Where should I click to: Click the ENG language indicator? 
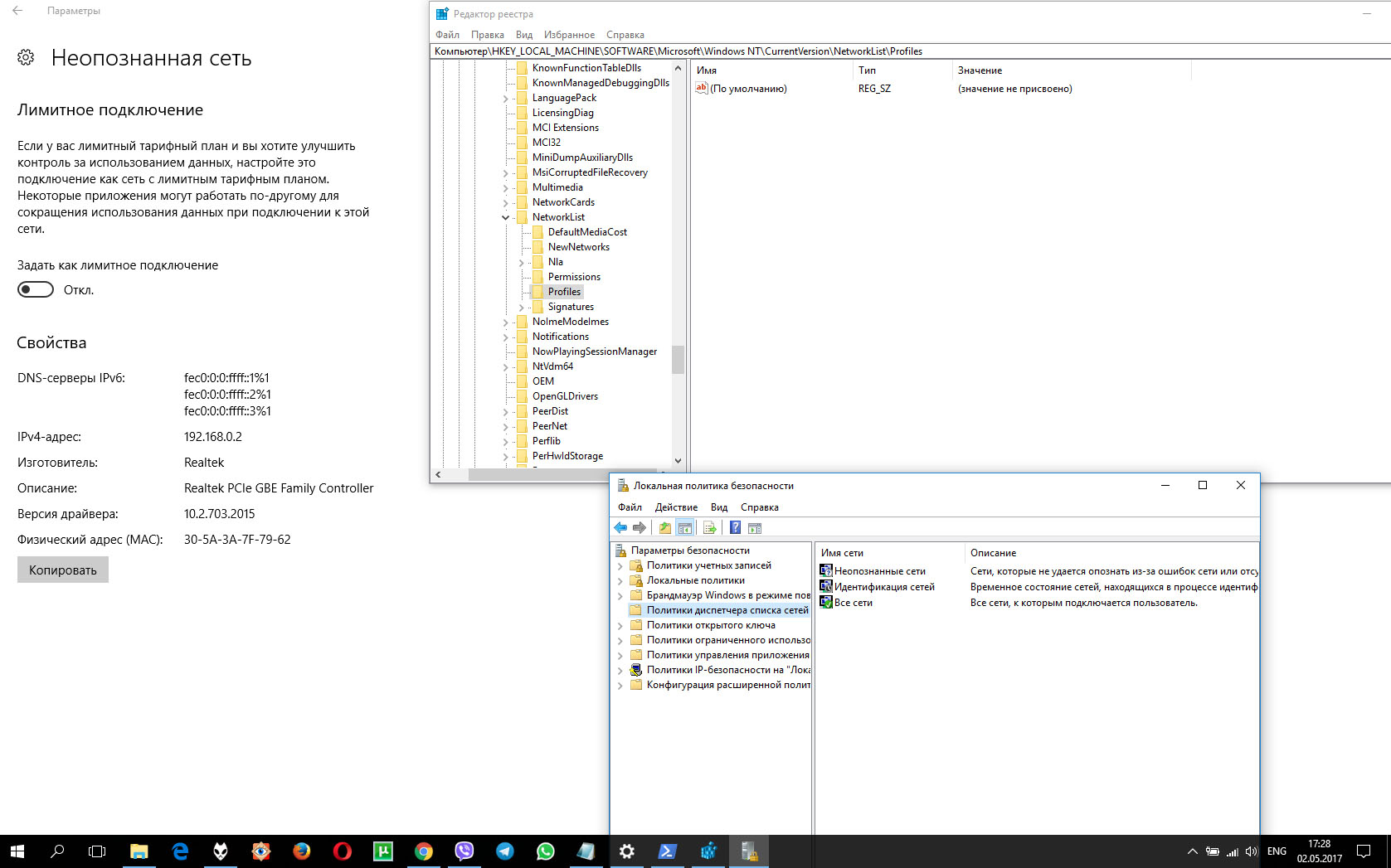click(x=1277, y=851)
